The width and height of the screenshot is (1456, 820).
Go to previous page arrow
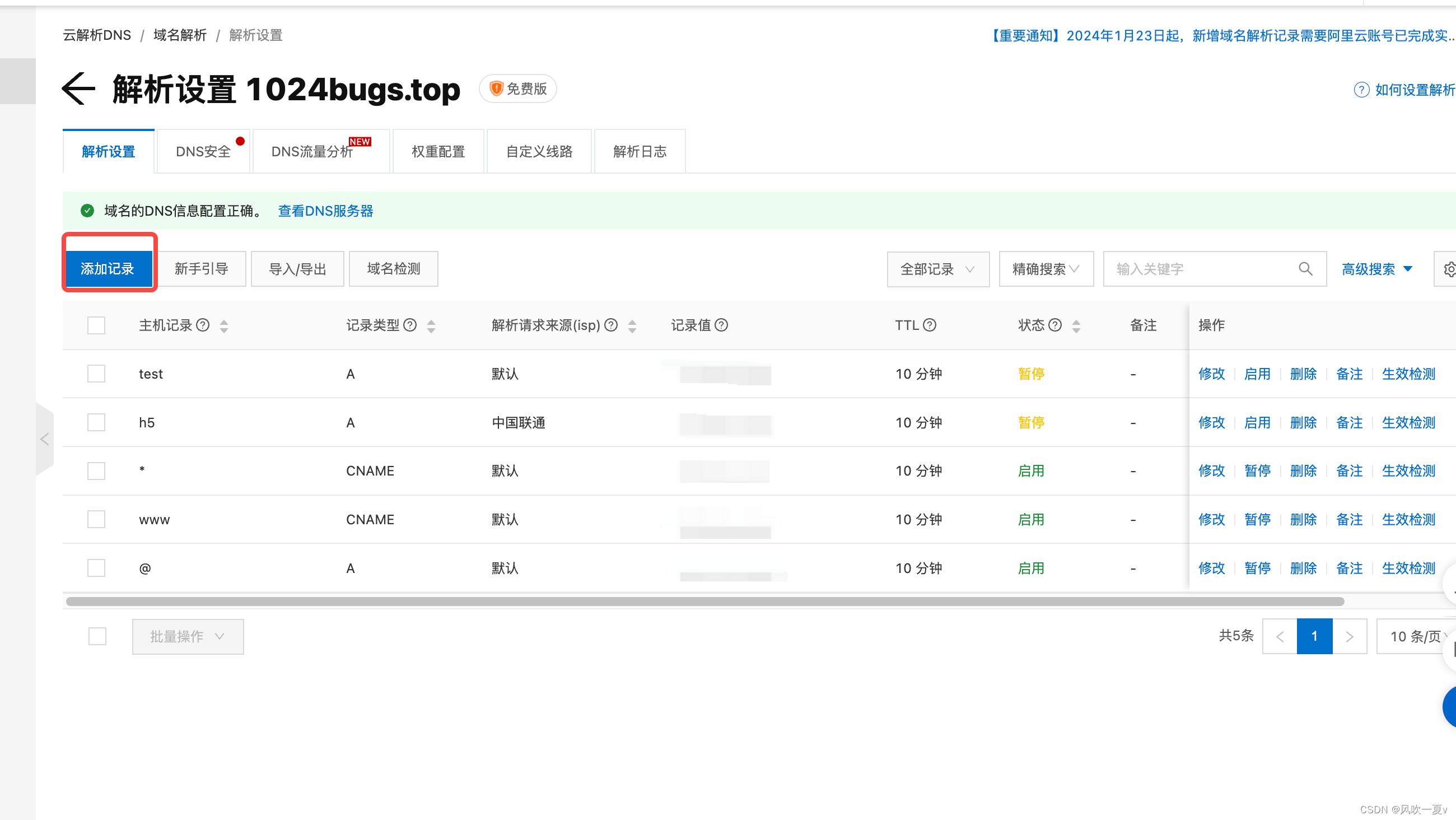pyautogui.click(x=1280, y=636)
